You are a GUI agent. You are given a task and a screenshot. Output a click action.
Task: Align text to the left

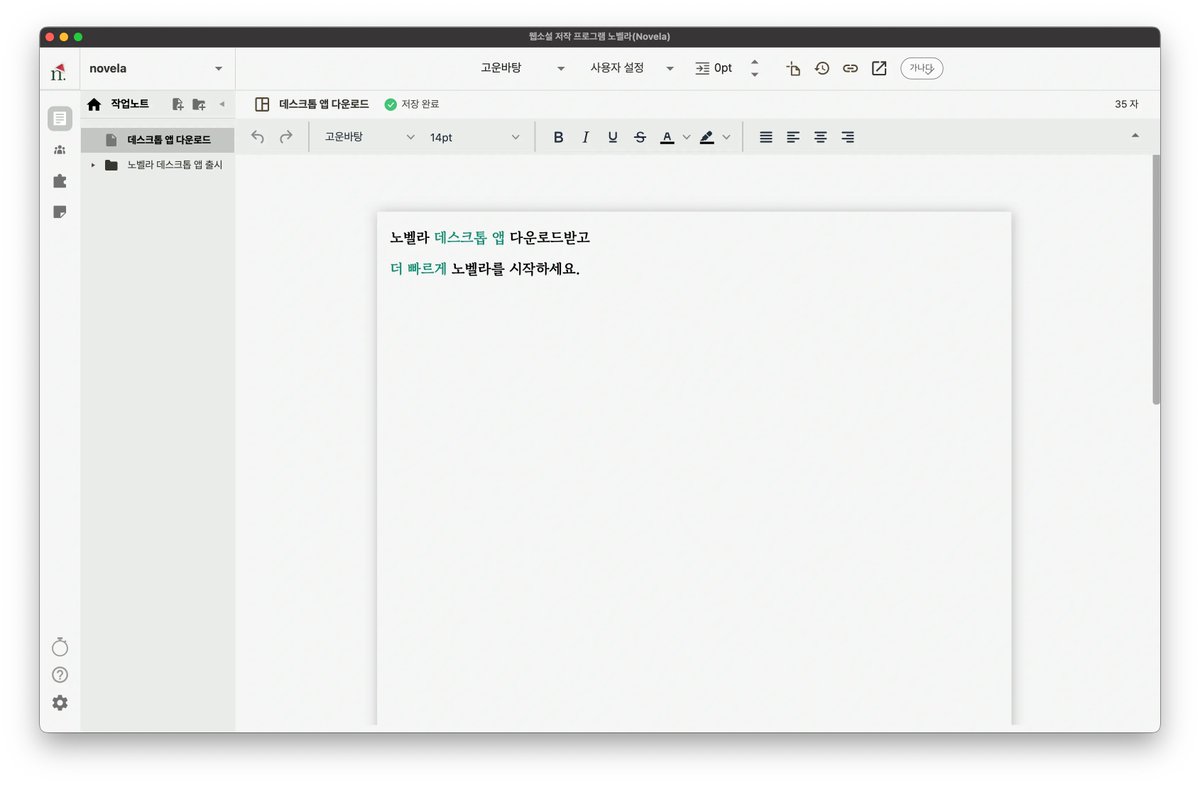point(793,137)
